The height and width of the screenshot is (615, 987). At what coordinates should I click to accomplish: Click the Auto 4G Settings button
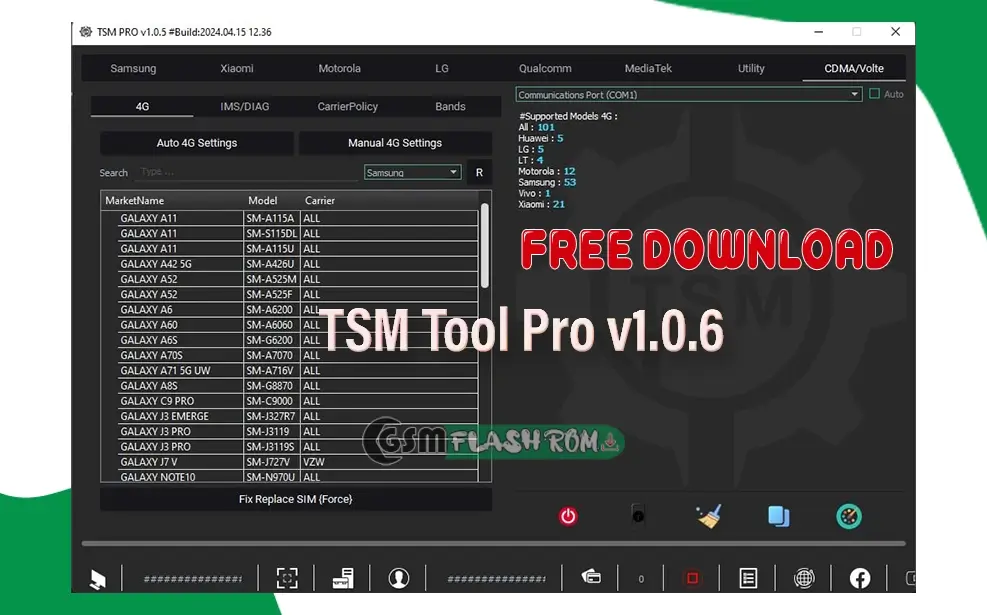tap(196, 142)
